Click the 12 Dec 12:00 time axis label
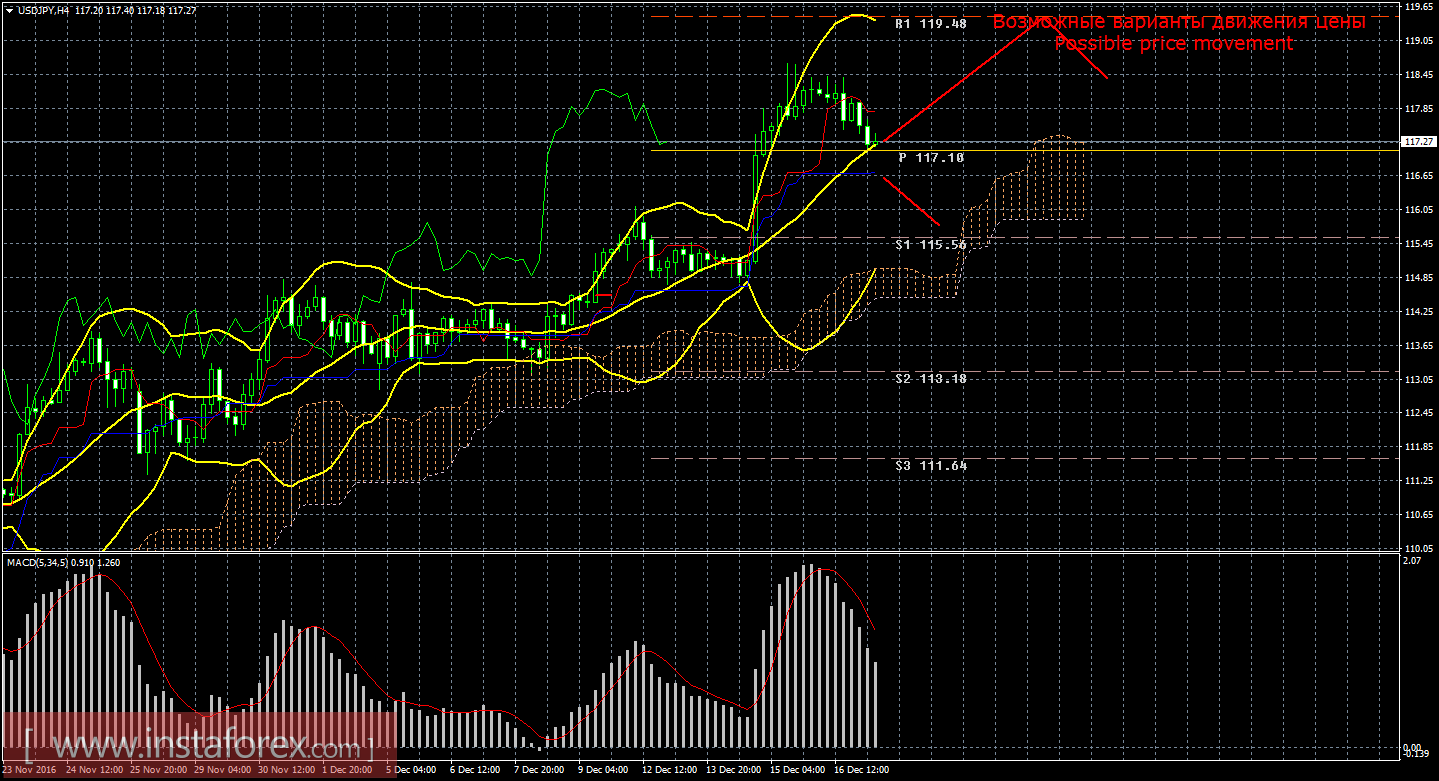This screenshot has height=781, width=1439. pyautogui.click(x=669, y=770)
